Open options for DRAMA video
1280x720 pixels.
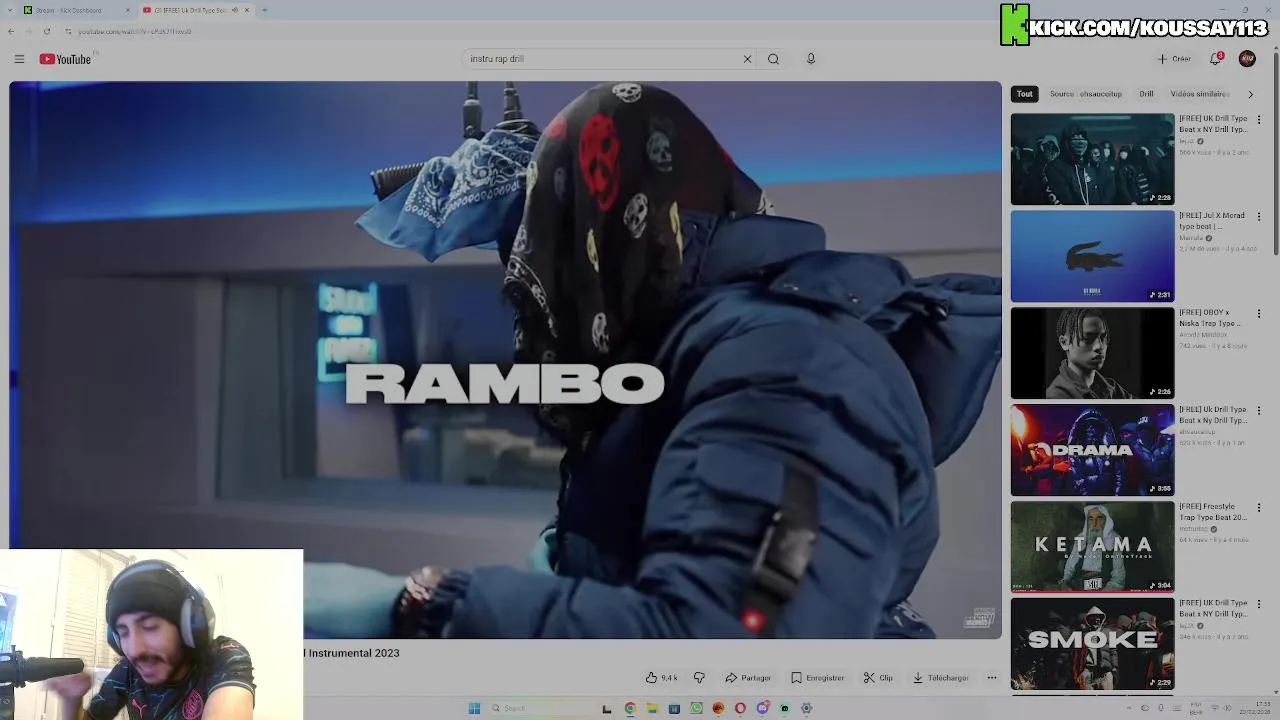click(x=1259, y=411)
